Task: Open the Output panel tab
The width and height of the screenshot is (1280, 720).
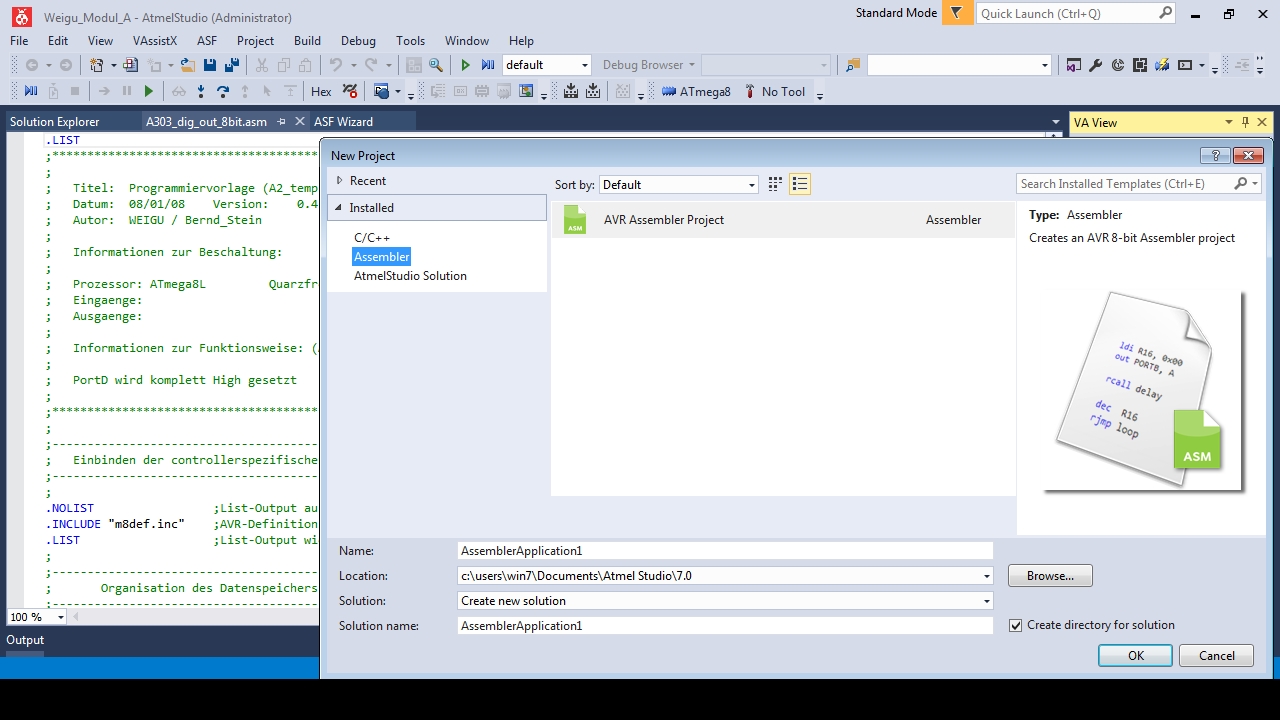Action: tap(25, 640)
